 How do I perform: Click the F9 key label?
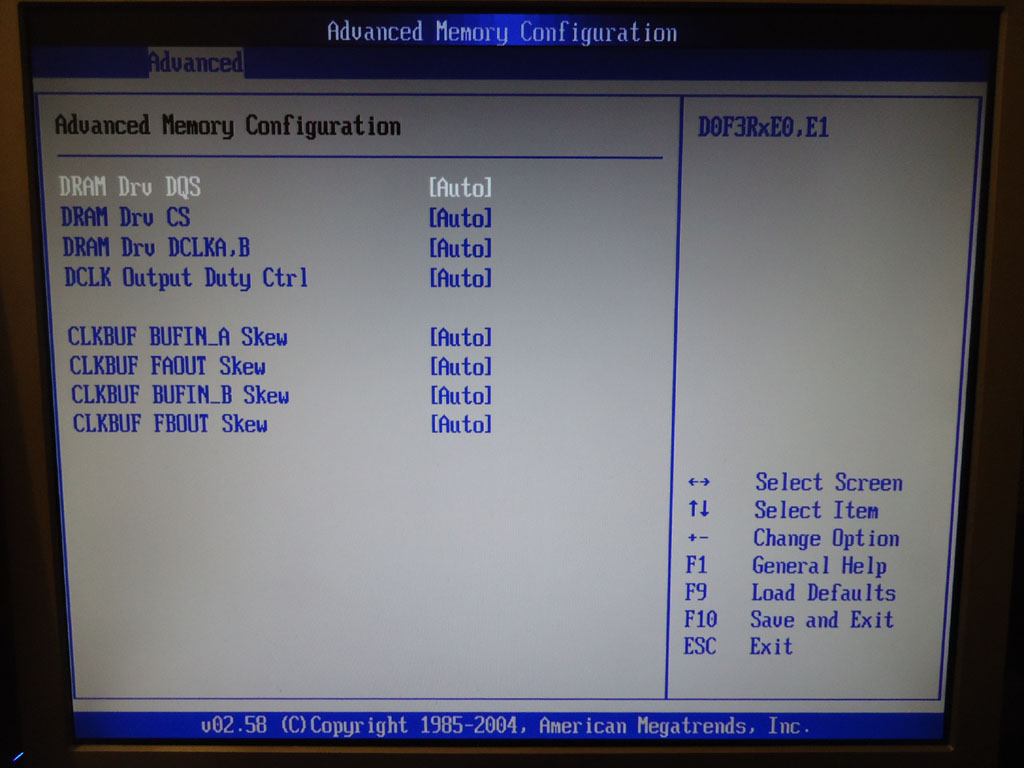tap(696, 592)
